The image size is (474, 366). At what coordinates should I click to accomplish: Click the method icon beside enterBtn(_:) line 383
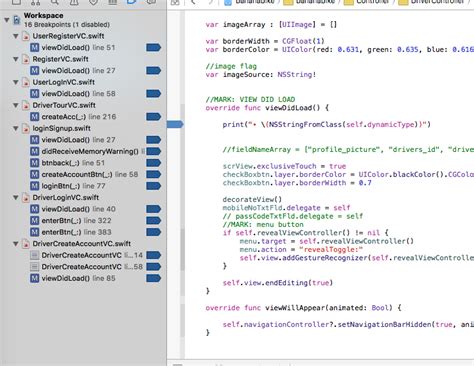(35, 232)
